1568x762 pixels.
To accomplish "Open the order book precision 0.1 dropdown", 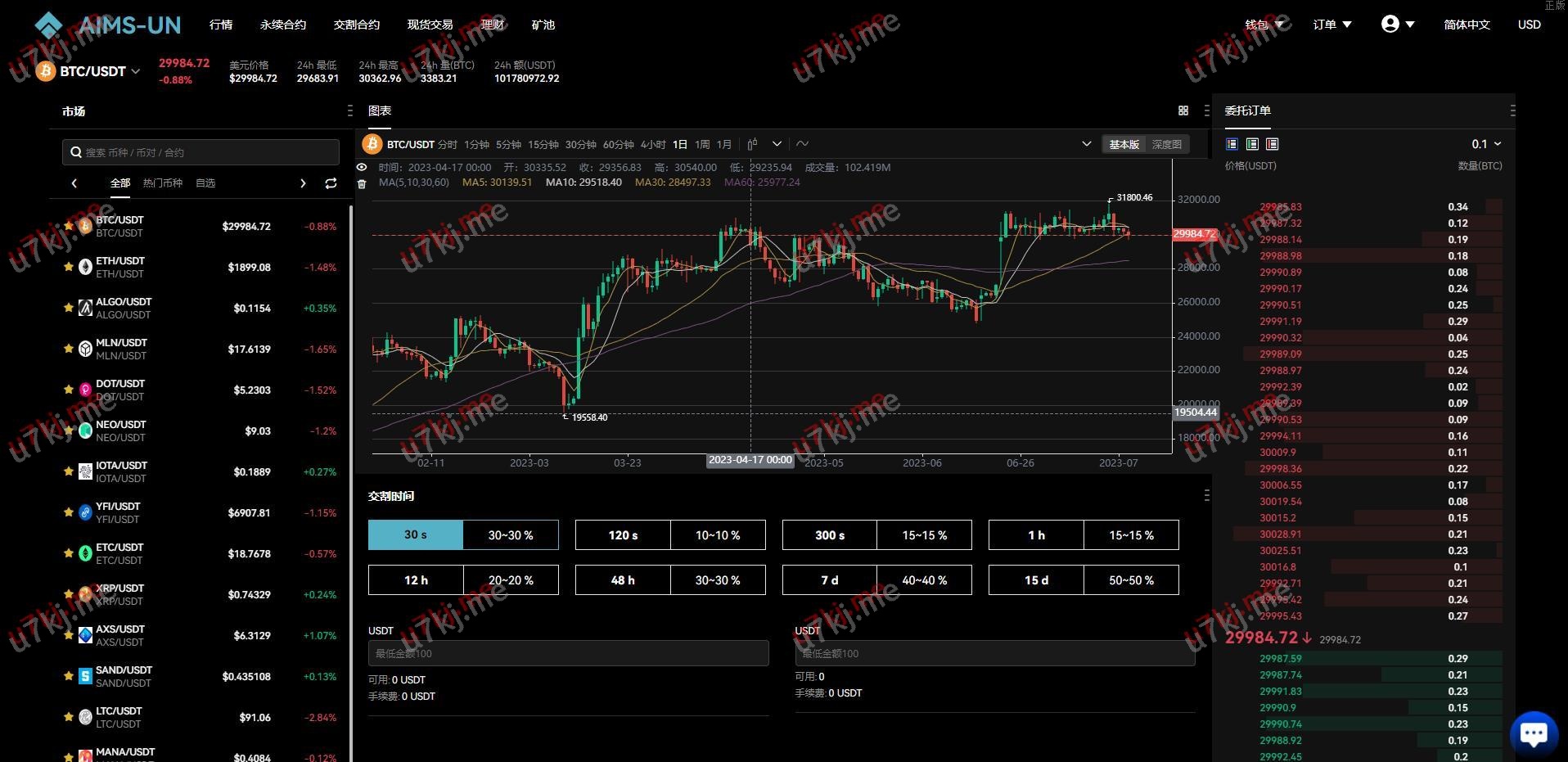I will point(1486,144).
